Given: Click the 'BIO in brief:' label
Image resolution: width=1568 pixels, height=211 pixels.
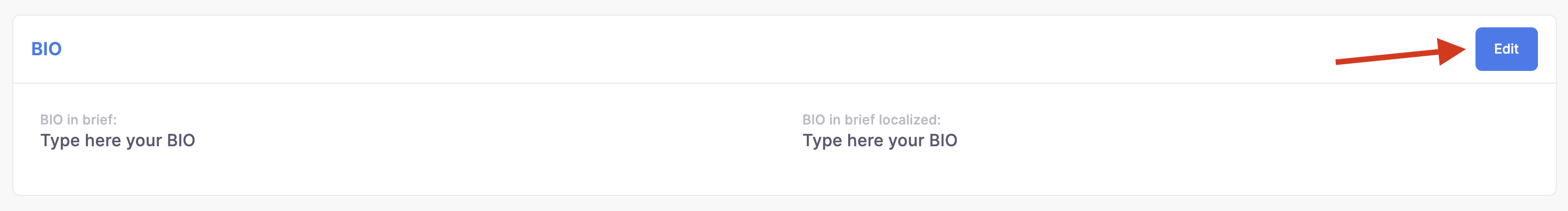Looking at the screenshot, I should coord(78,119).
